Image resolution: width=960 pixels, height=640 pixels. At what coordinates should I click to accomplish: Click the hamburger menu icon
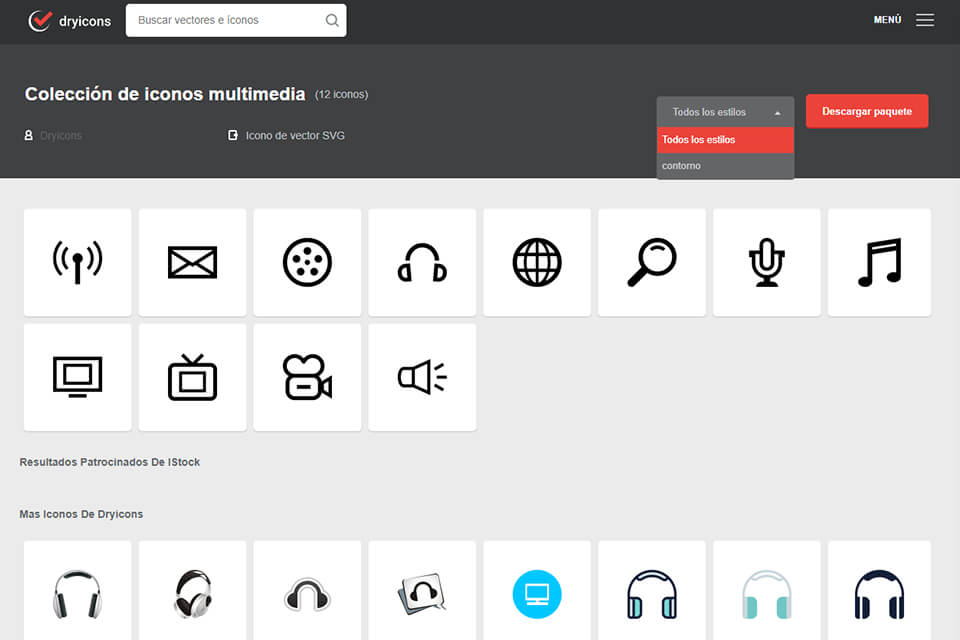click(925, 19)
